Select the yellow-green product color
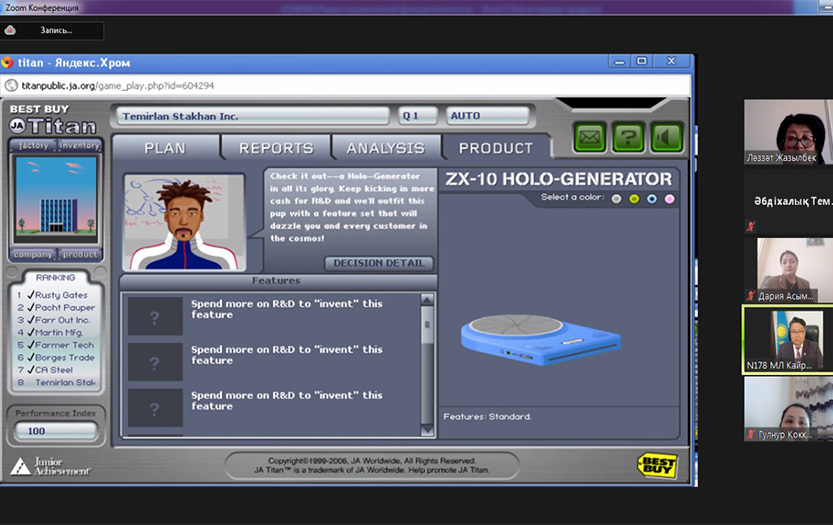Screen dimensions: 833x525 634,198
